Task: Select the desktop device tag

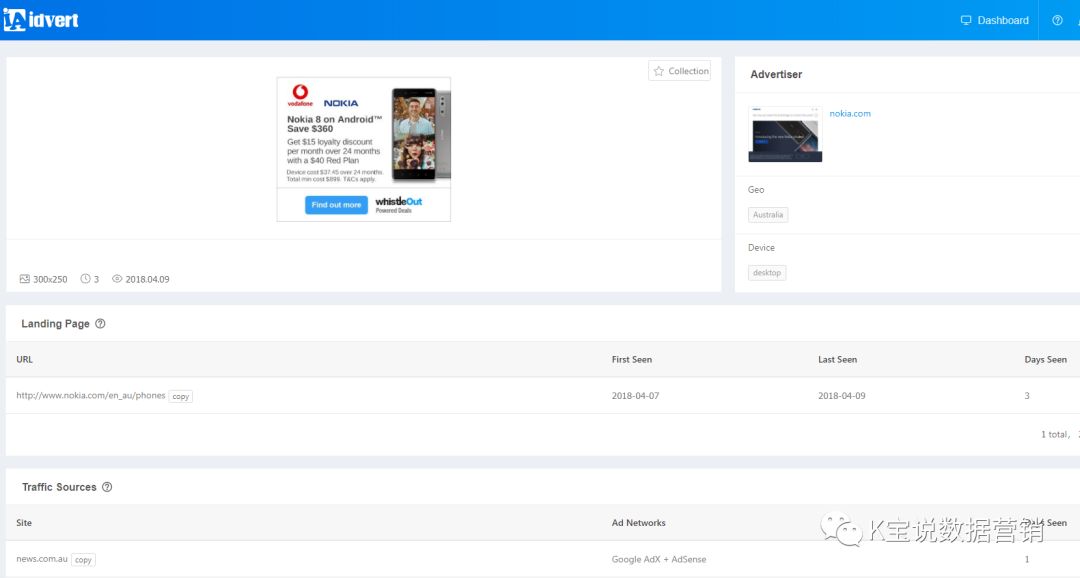Action: [767, 273]
